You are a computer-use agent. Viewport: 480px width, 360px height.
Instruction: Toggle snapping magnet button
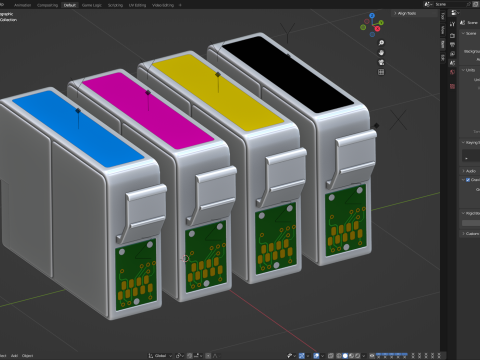pyautogui.click(x=190, y=356)
